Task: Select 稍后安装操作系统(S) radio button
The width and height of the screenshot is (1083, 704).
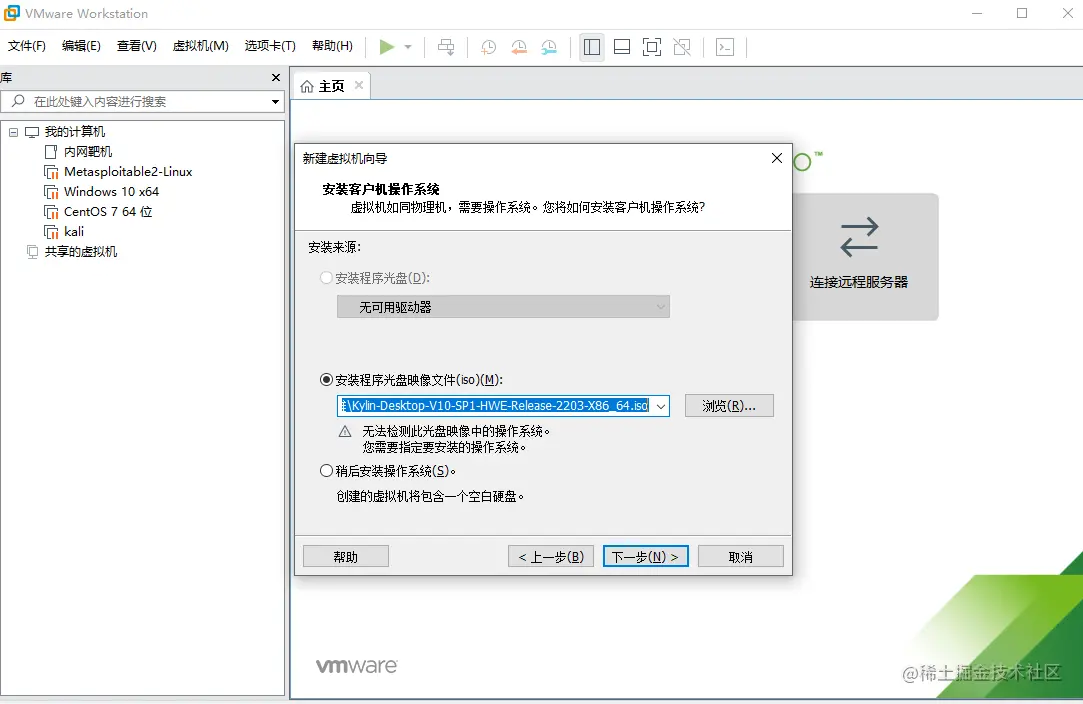Action: tap(326, 470)
